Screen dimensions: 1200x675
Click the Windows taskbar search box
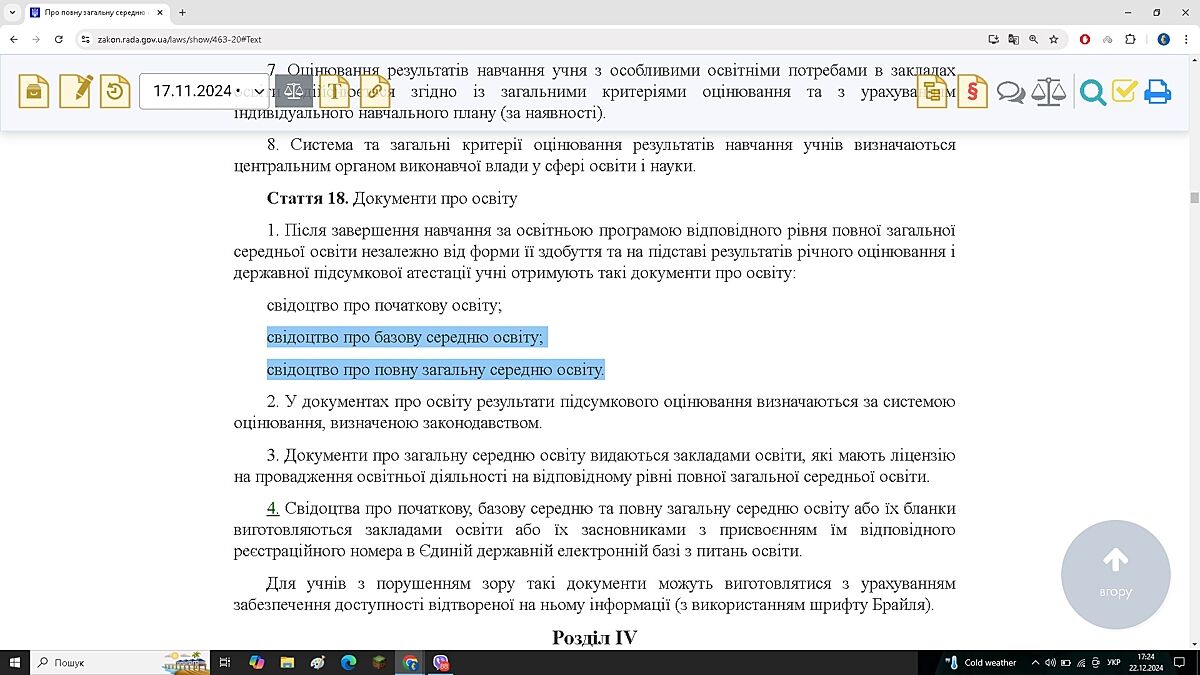95,662
